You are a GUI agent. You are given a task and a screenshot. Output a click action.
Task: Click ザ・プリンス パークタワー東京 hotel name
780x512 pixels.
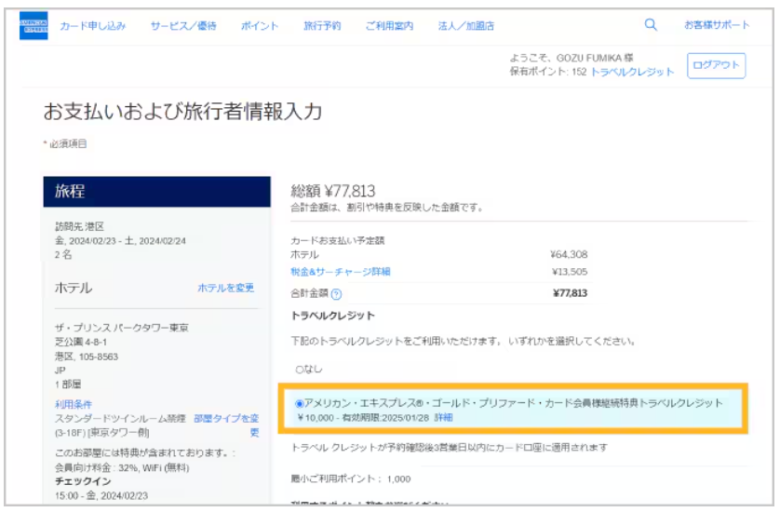122,328
